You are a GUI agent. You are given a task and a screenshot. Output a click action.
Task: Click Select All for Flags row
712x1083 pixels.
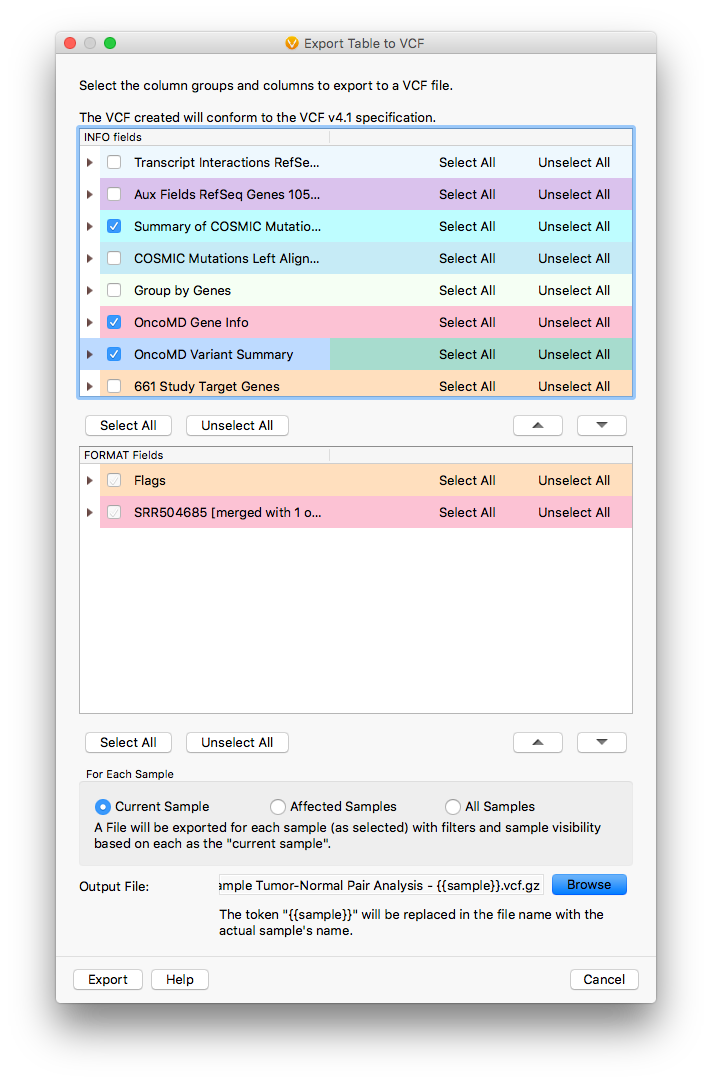[467, 480]
